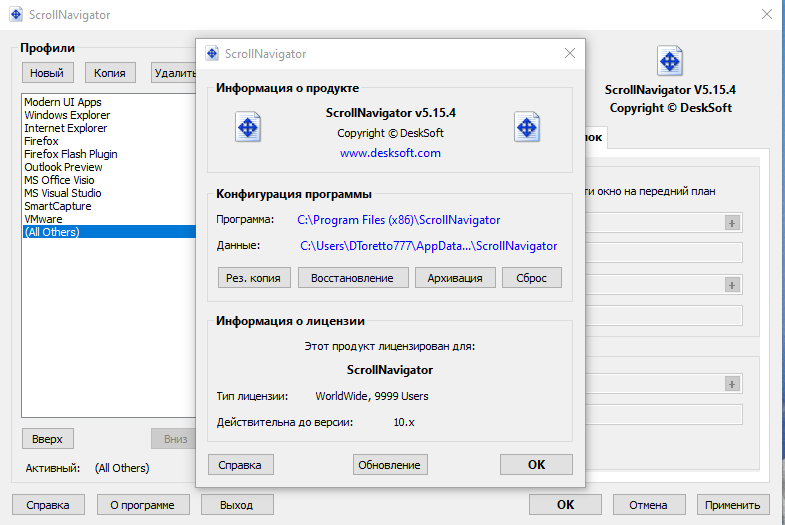The height and width of the screenshot is (525, 785).
Task: Select the (All Others) profile
Action: [109, 232]
